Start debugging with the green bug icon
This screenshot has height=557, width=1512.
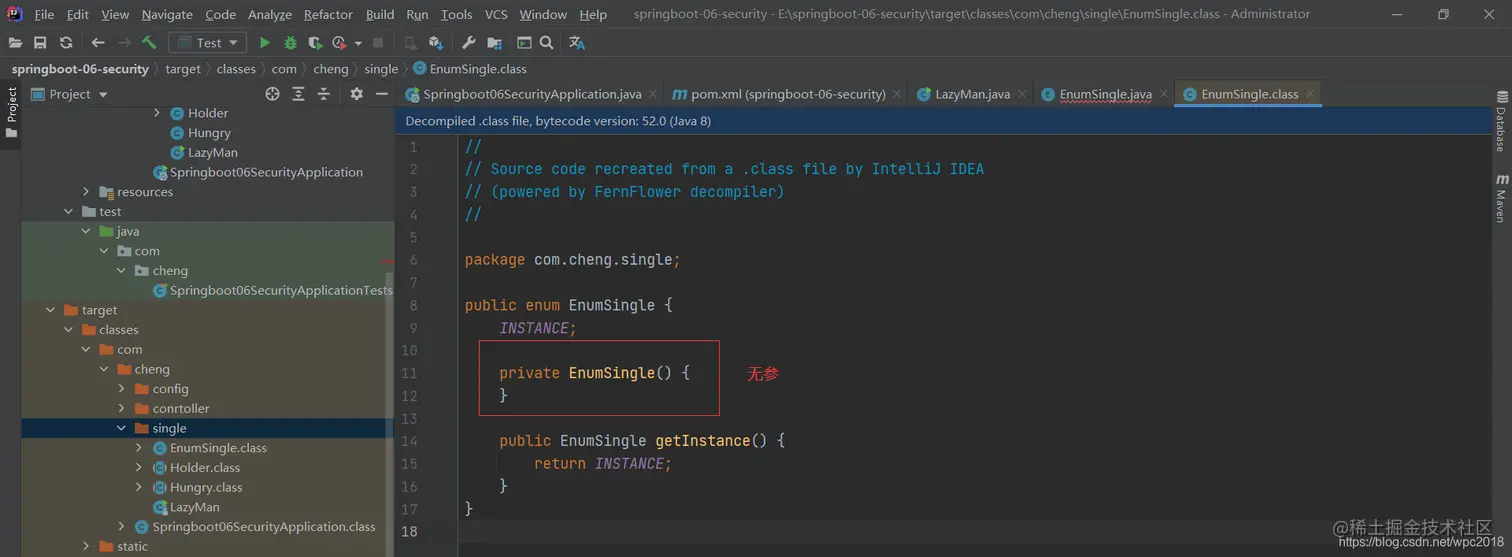[x=290, y=43]
